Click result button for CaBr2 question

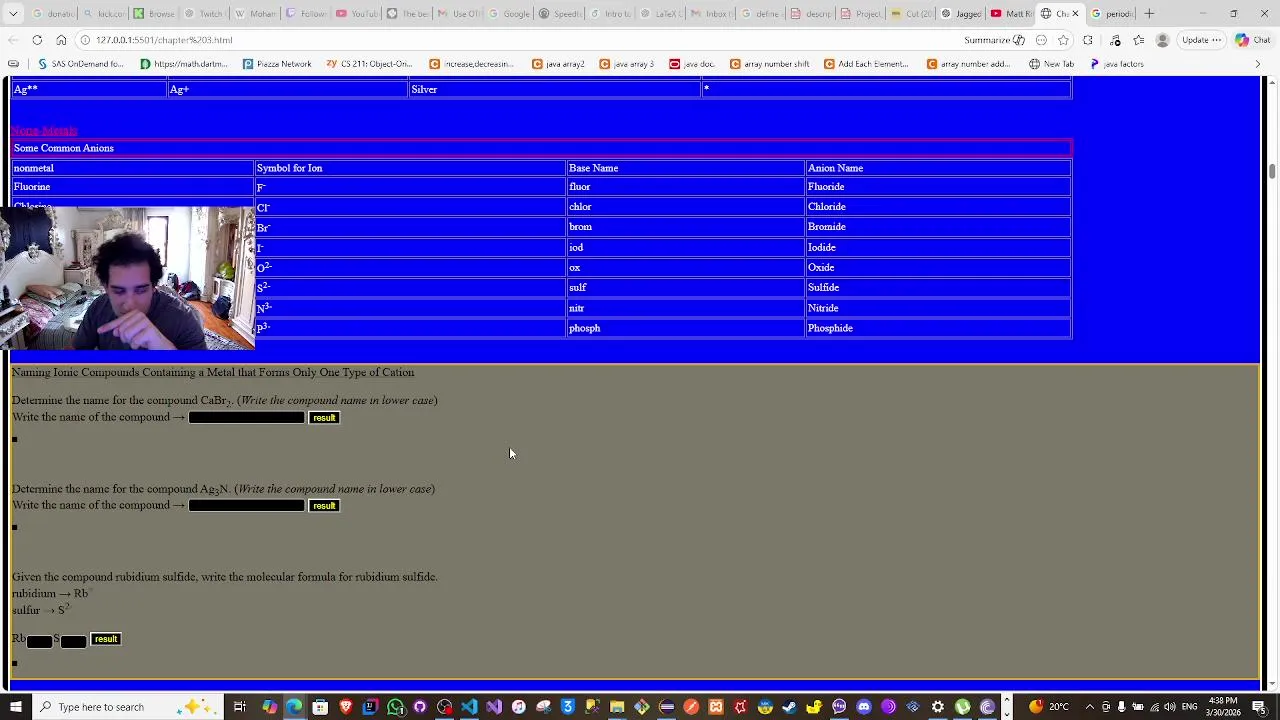324,418
